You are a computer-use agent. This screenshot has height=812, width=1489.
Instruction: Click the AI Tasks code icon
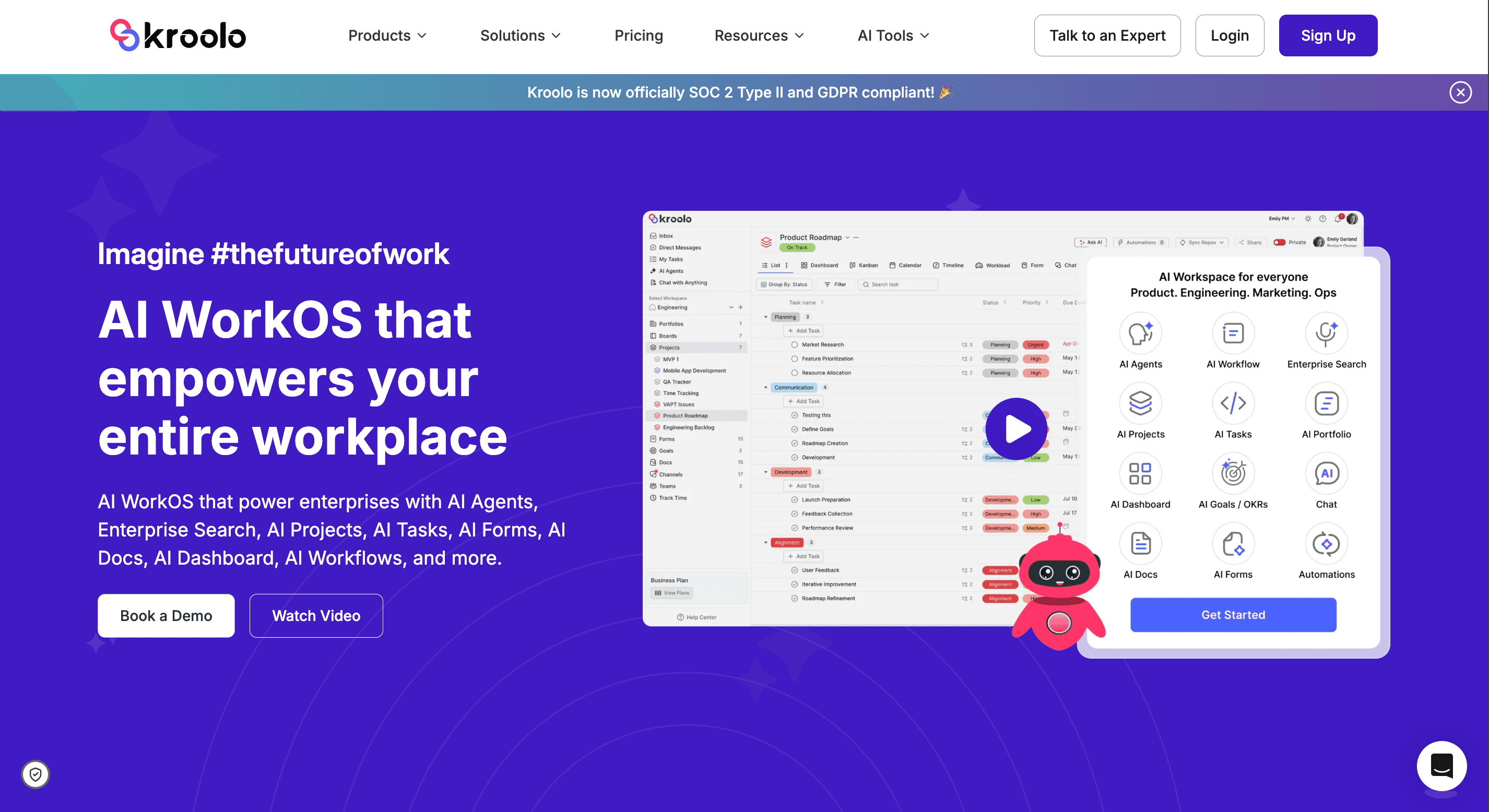pyautogui.click(x=1234, y=403)
